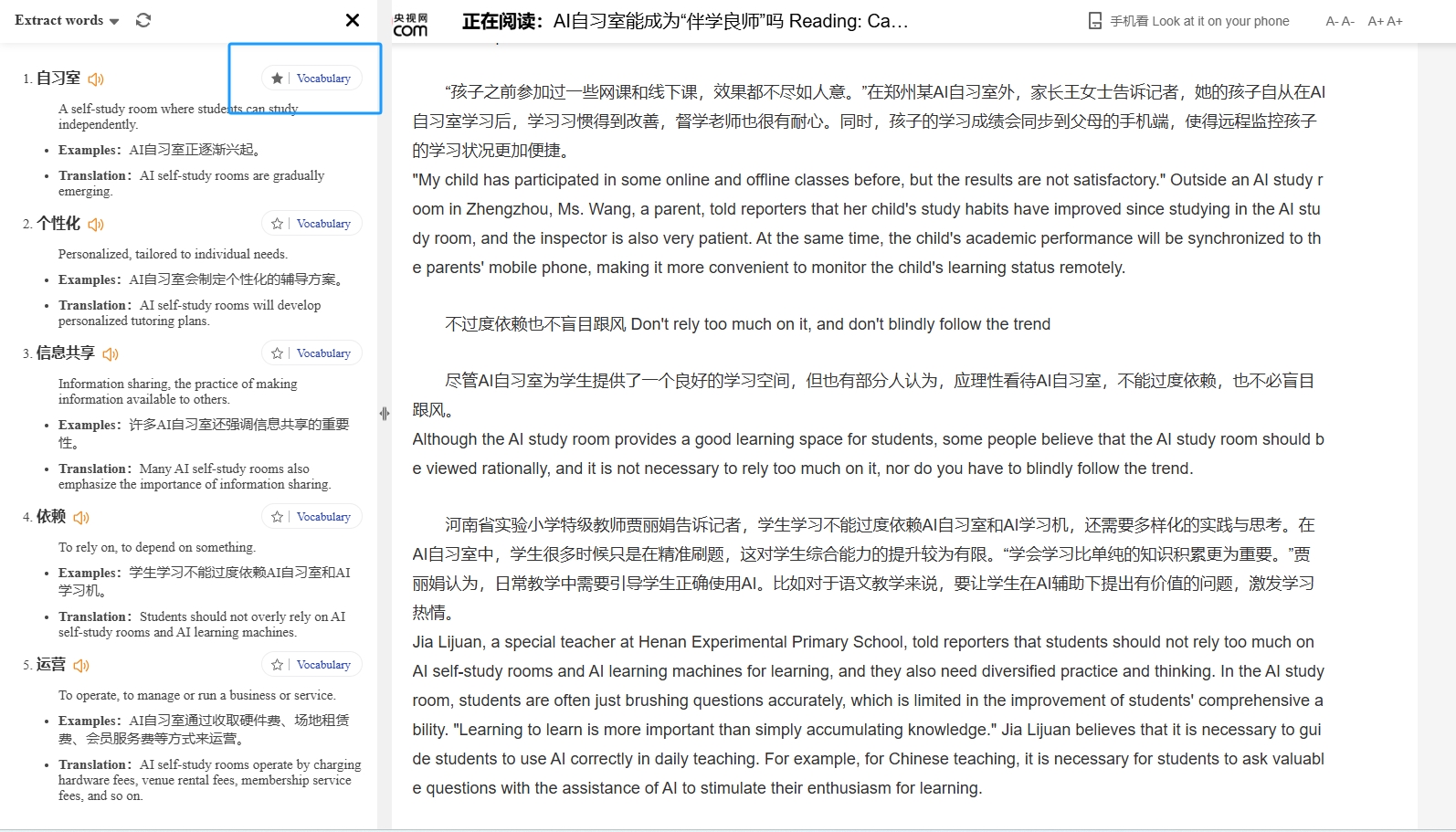Toggle star for 运营 vocabulary
Screen dimensions: 1456x832
pyautogui.click(x=278, y=665)
